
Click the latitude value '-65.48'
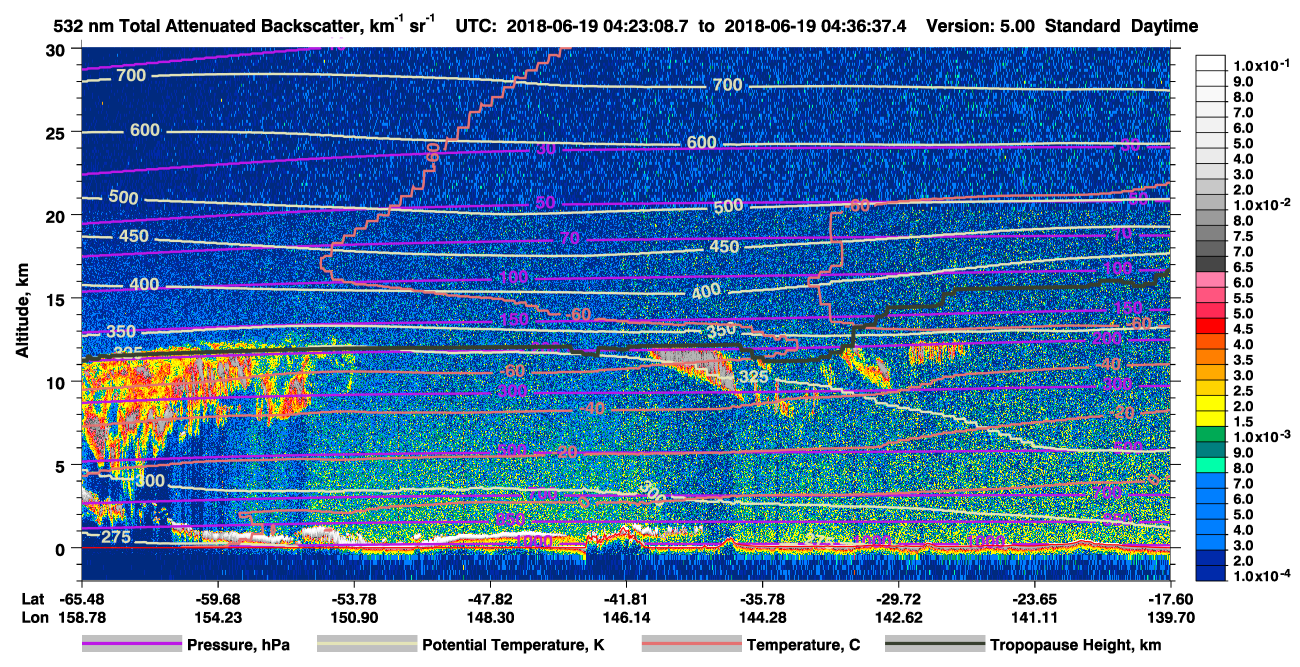point(81,599)
